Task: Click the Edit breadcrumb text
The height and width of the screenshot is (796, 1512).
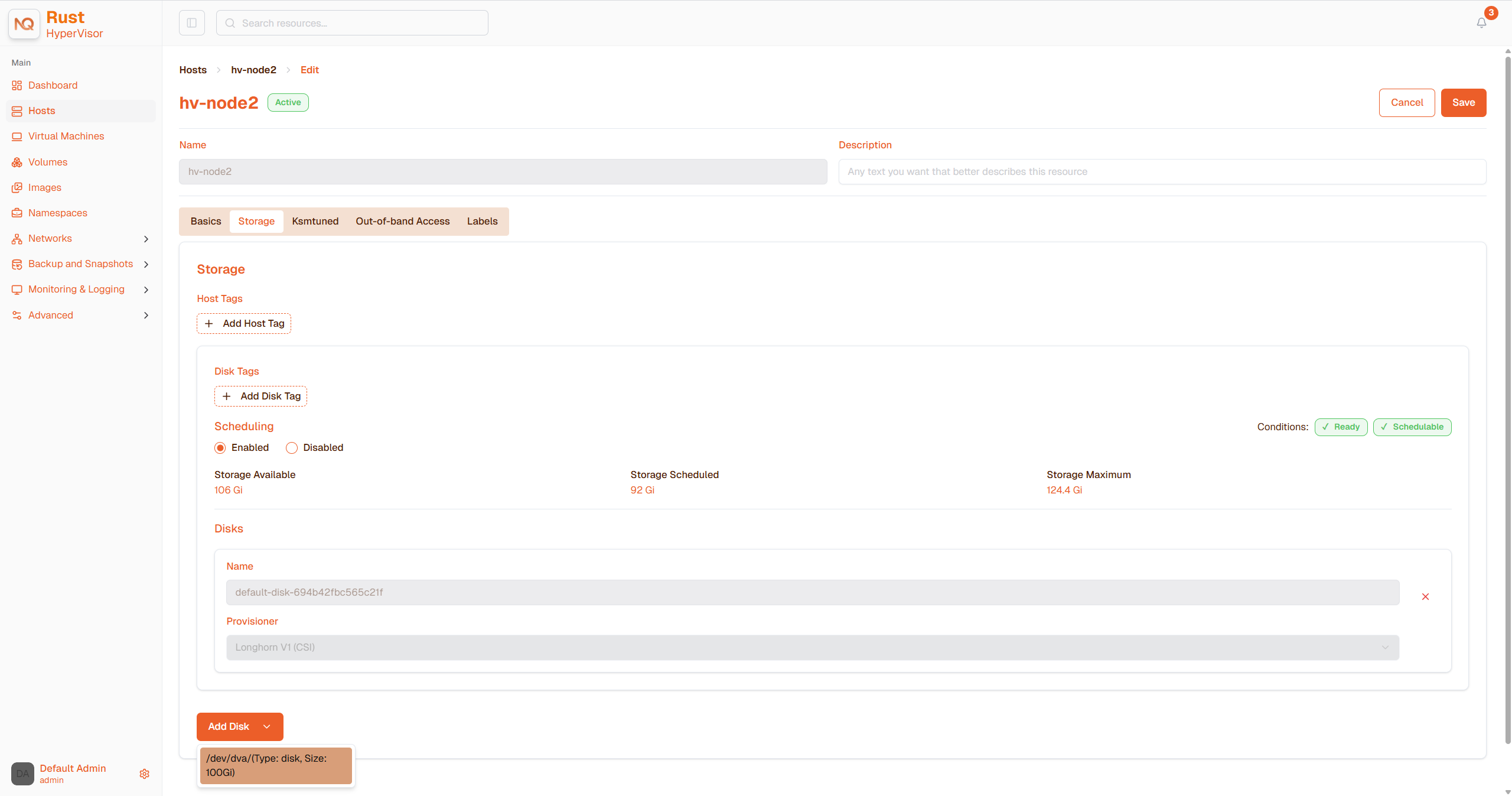Action: point(309,70)
